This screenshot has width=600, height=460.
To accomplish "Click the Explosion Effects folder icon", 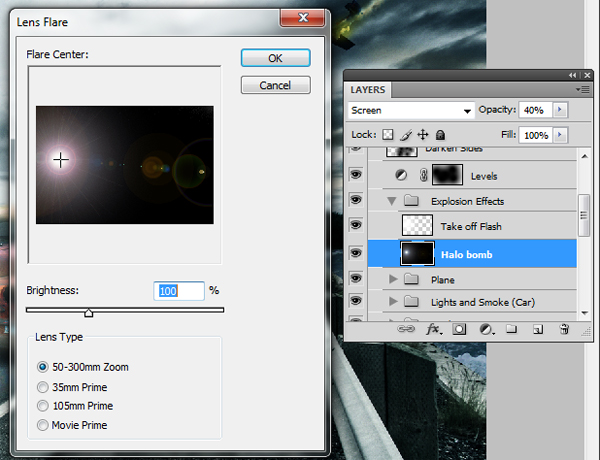I will (x=411, y=201).
